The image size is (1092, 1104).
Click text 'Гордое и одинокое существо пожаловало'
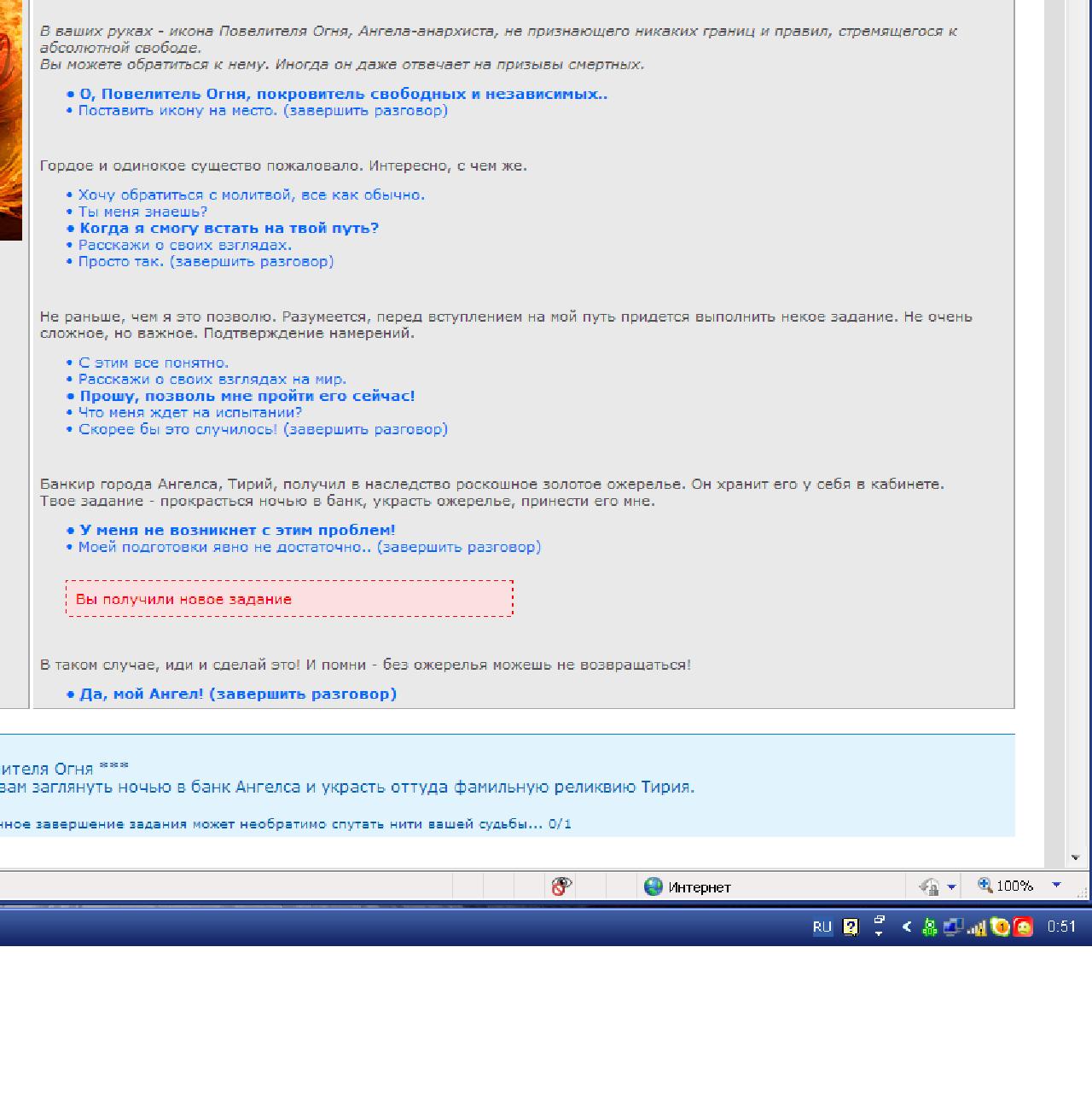pyautogui.click(x=200, y=166)
